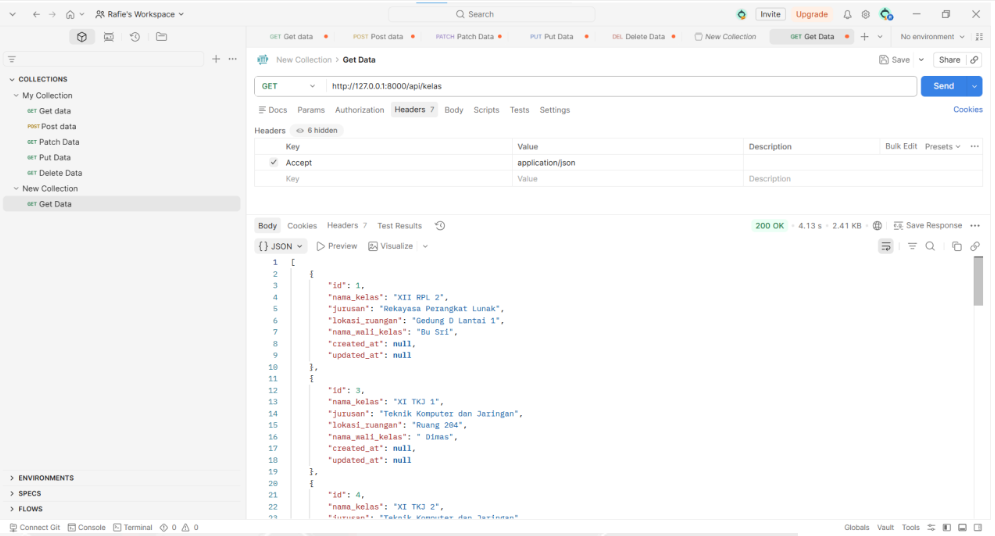Collapse the My Collection folder
This screenshot has height=536, width=995.
click(x=16, y=95)
